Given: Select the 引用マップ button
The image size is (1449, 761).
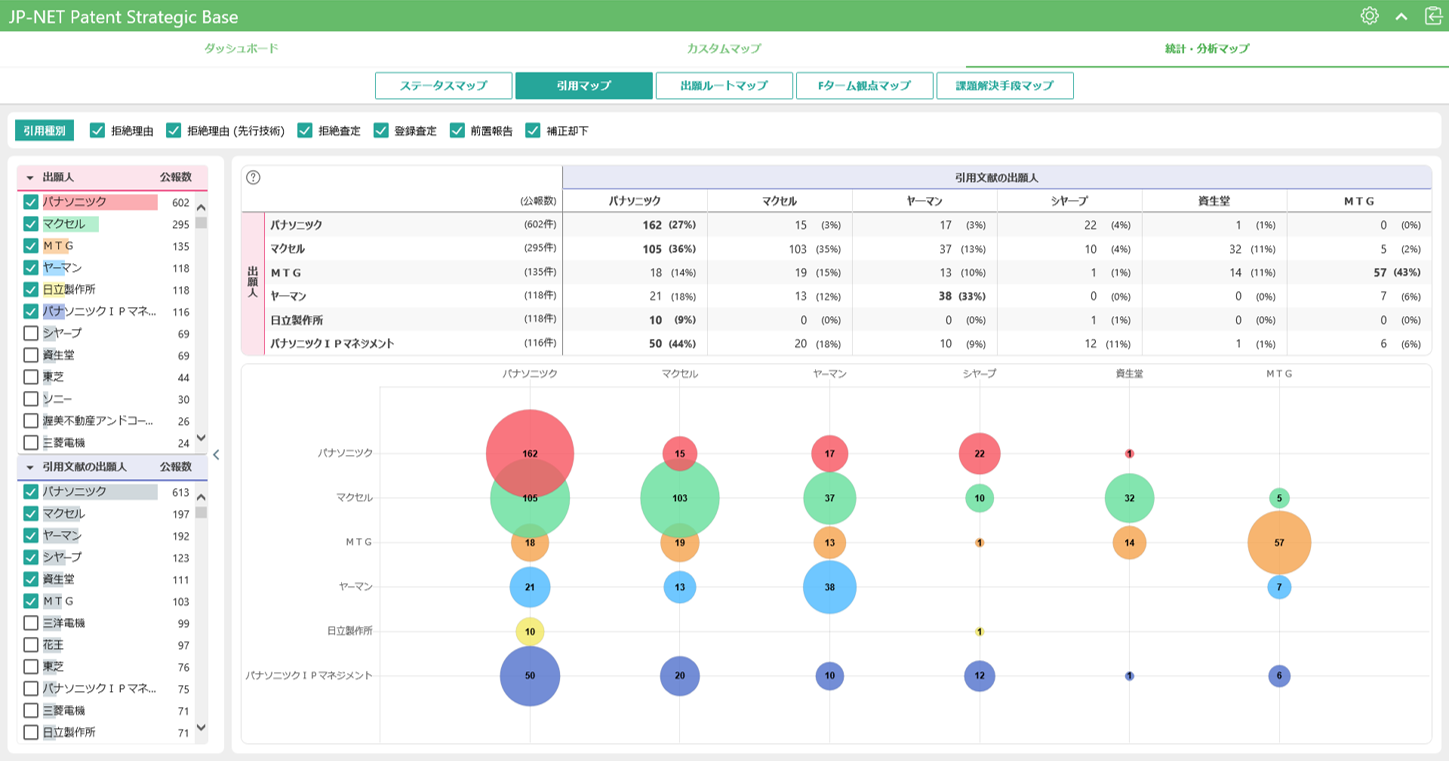Looking at the screenshot, I should coord(584,86).
